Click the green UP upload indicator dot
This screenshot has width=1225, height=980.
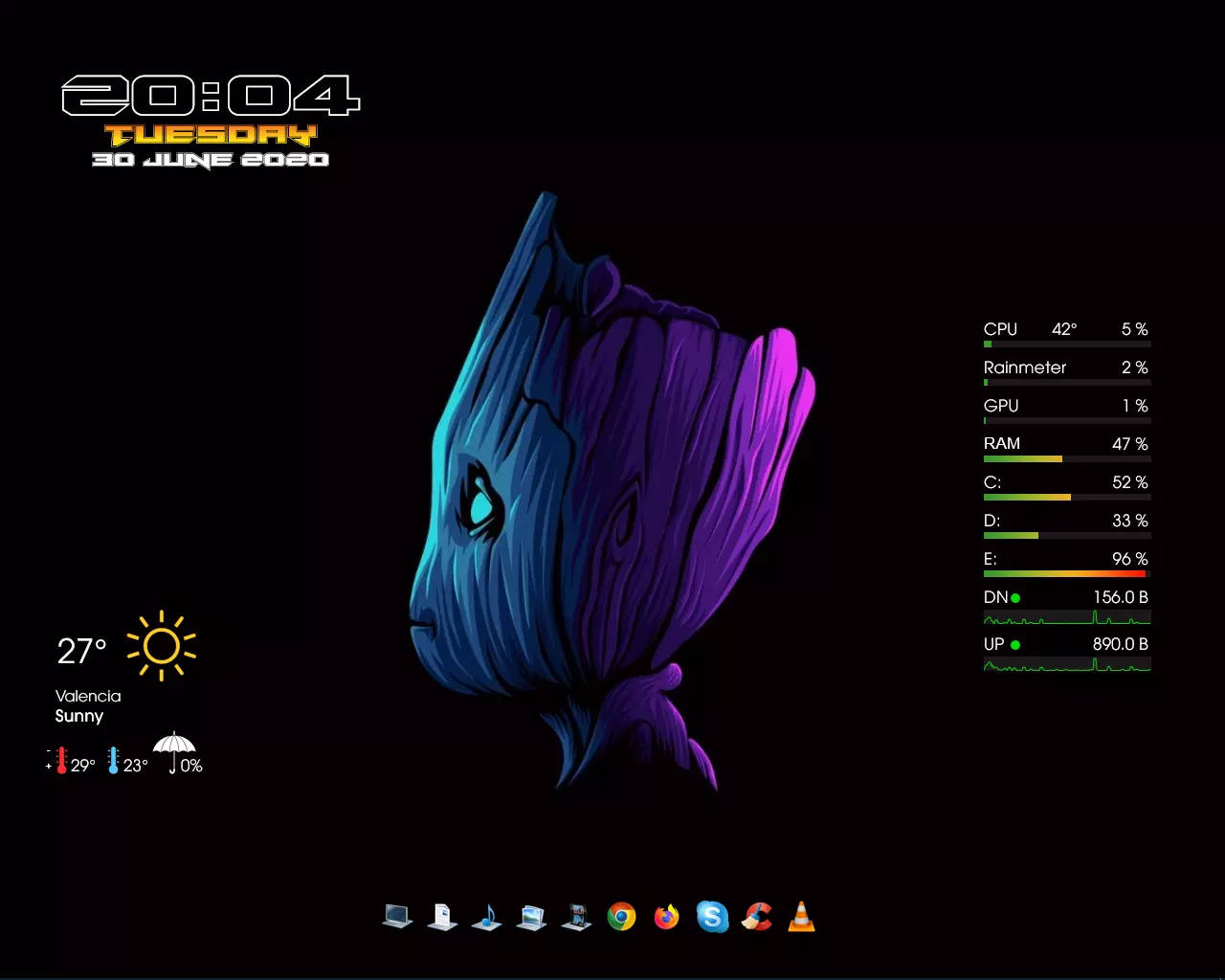pyautogui.click(x=1015, y=645)
